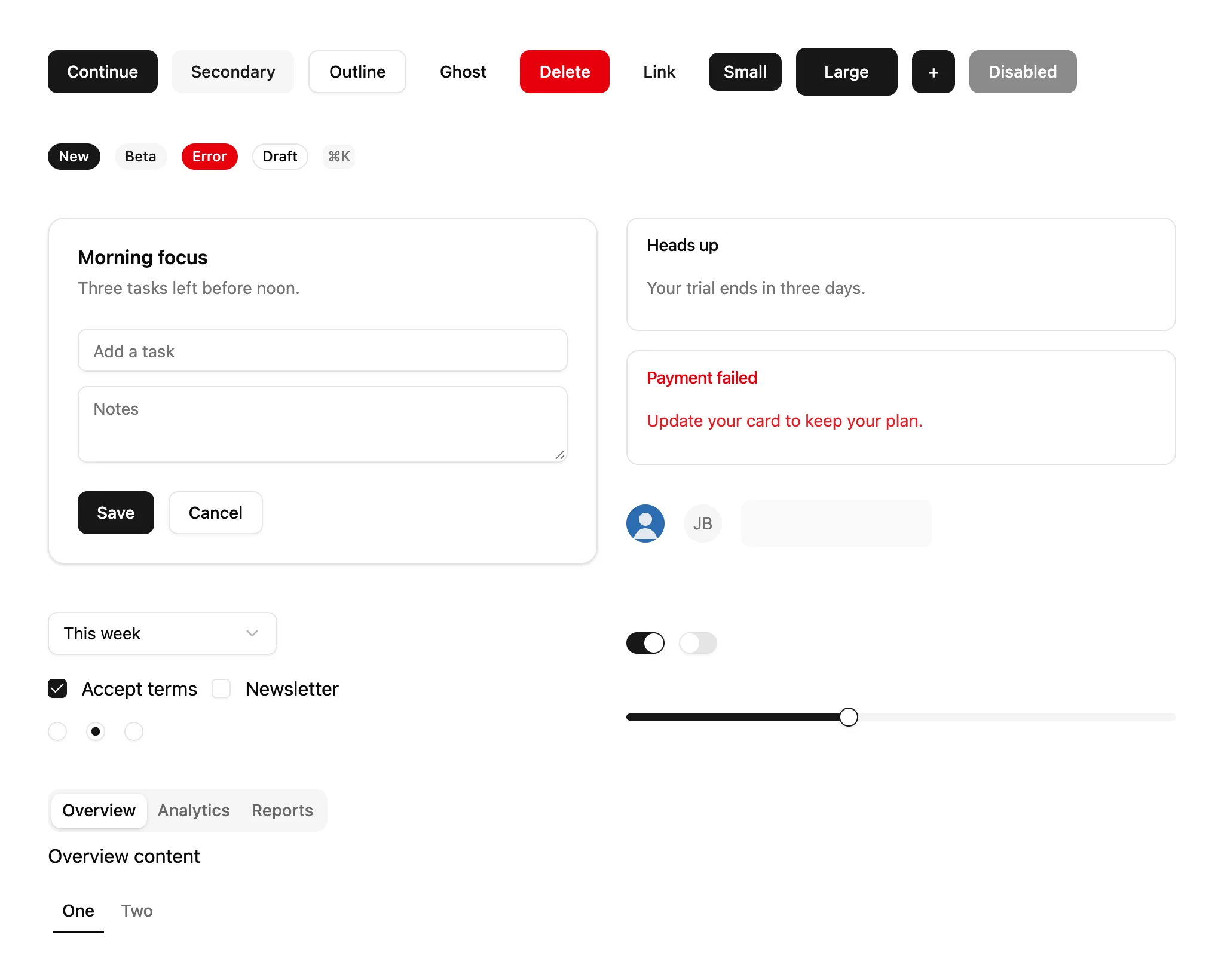Click the Large button
The width and height of the screenshot is (1224, 980).
pos(847,72)
